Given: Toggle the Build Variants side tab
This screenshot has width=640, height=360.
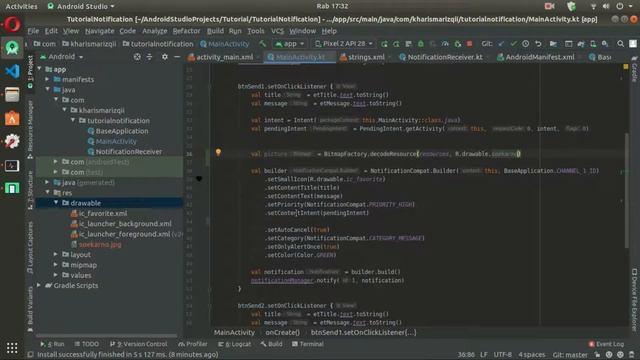Looking at the screenshot, I should click(x=30, y=309).
